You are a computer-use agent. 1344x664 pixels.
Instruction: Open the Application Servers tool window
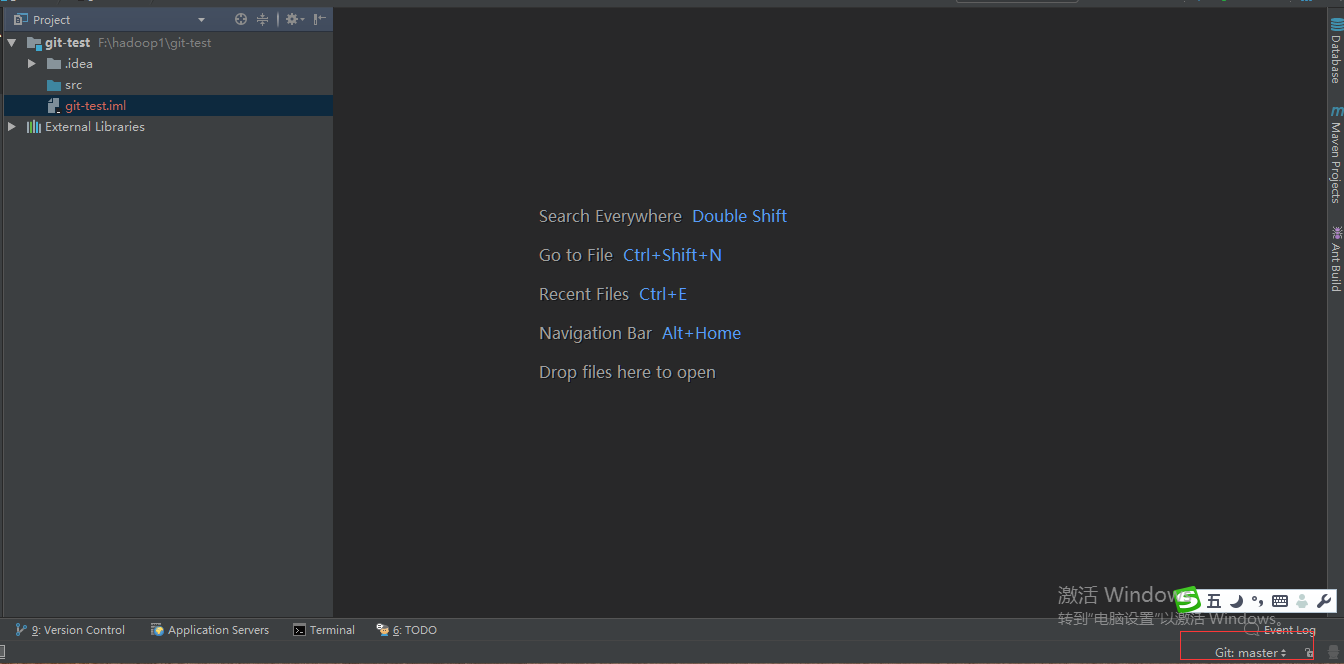pyautogui.click(x=210, y=630)
